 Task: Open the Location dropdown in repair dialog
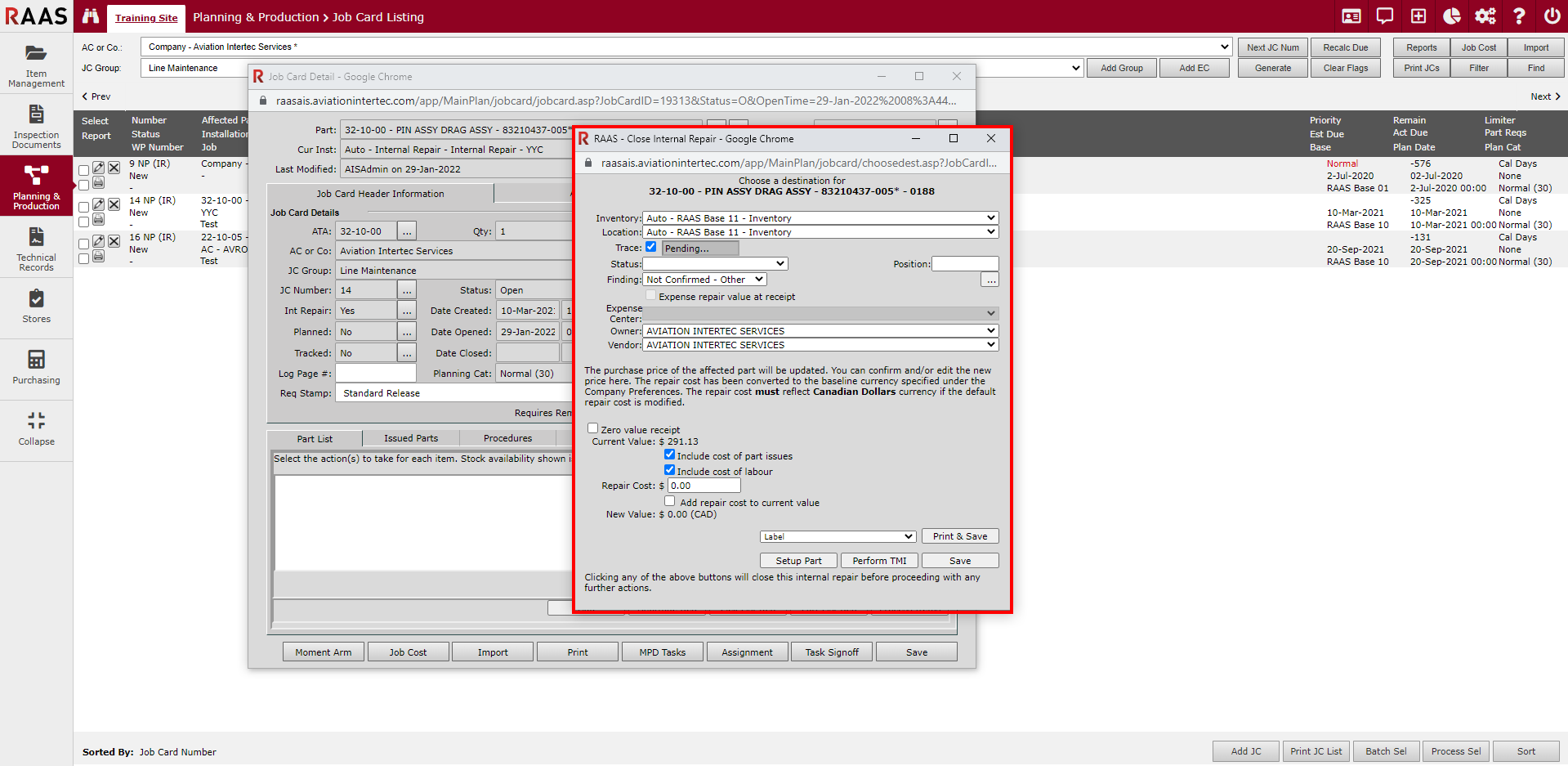[820, 232]
